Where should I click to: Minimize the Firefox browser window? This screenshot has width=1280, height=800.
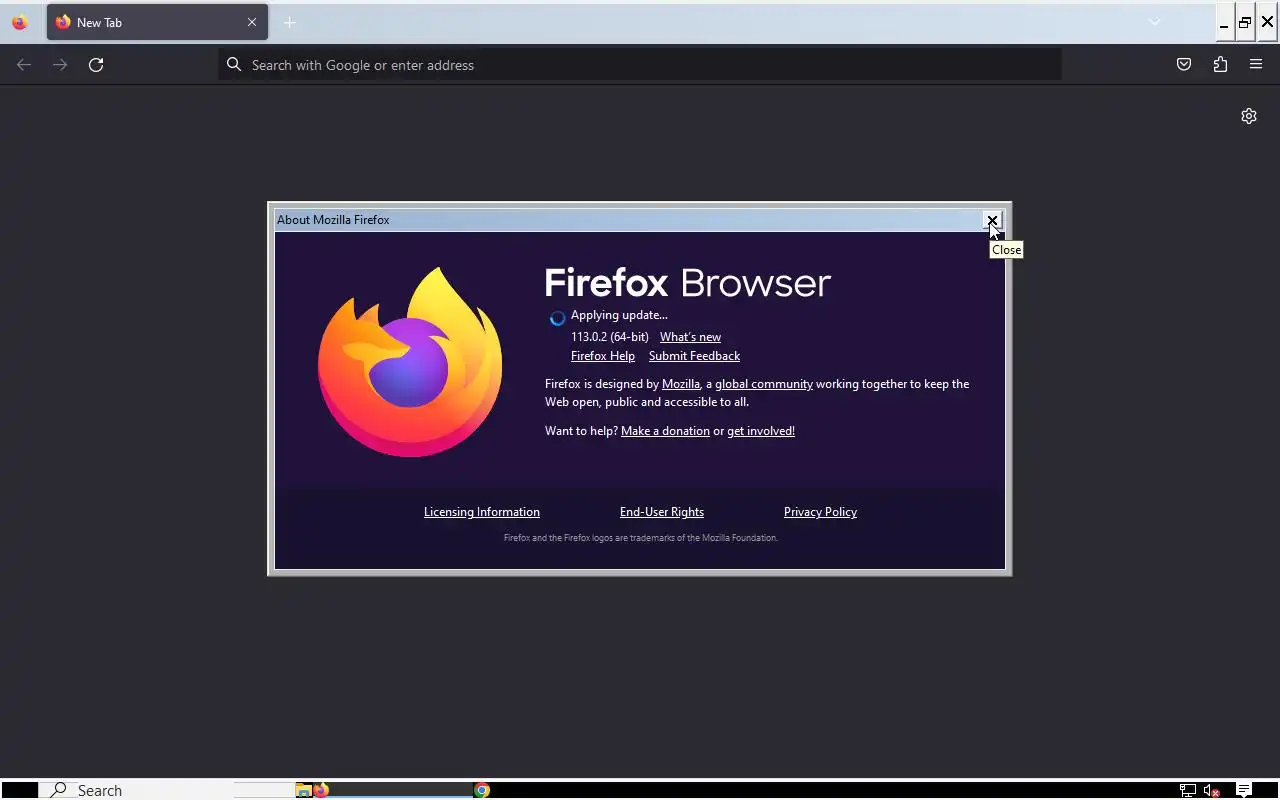[1224, 22]
